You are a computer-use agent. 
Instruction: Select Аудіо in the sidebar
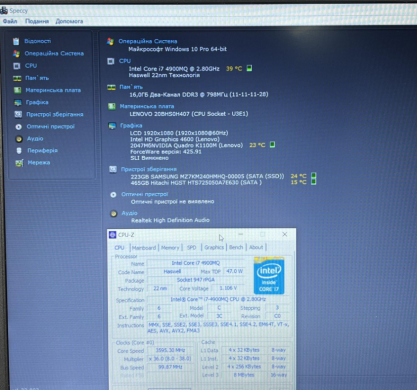35,138
